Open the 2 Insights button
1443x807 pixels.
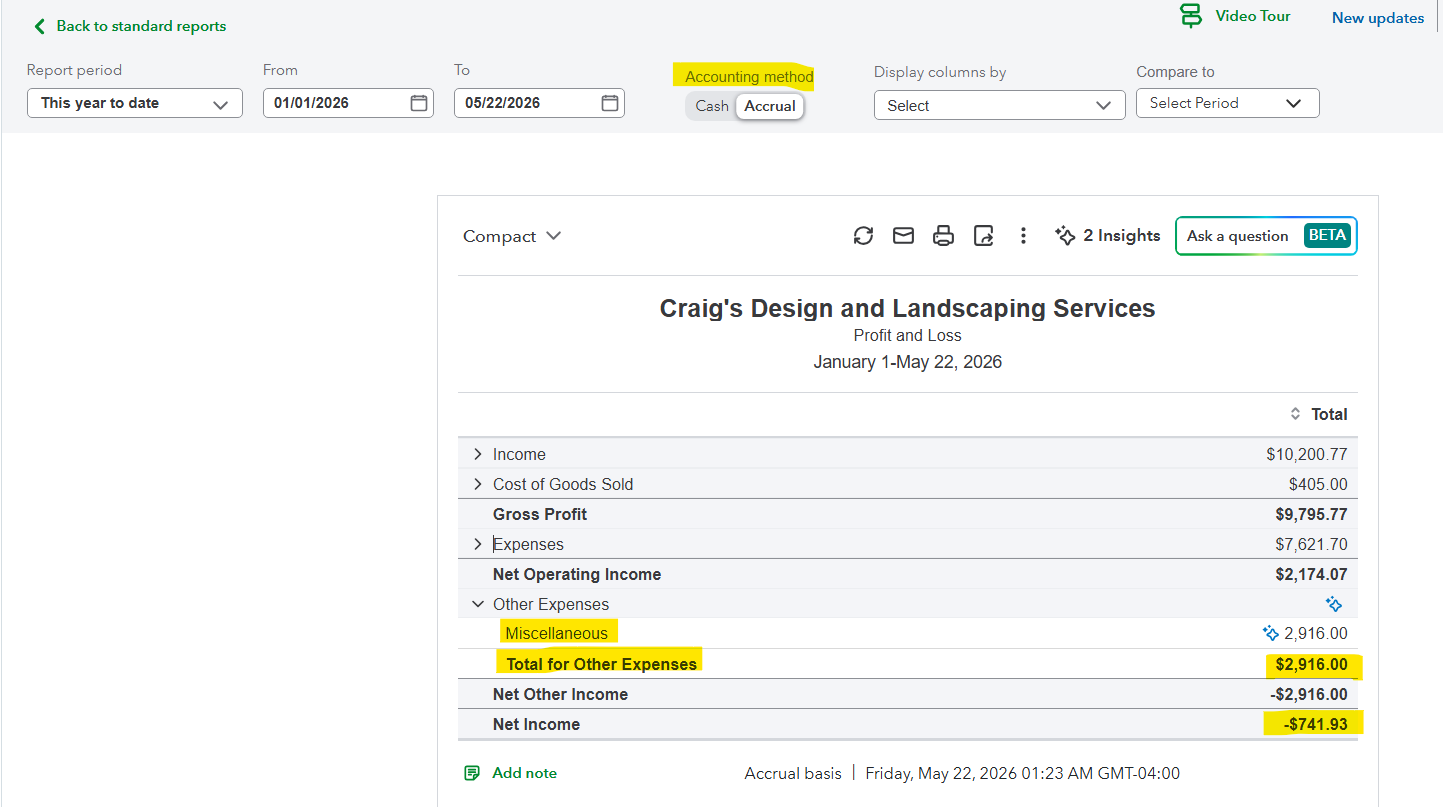(1108, 236)
